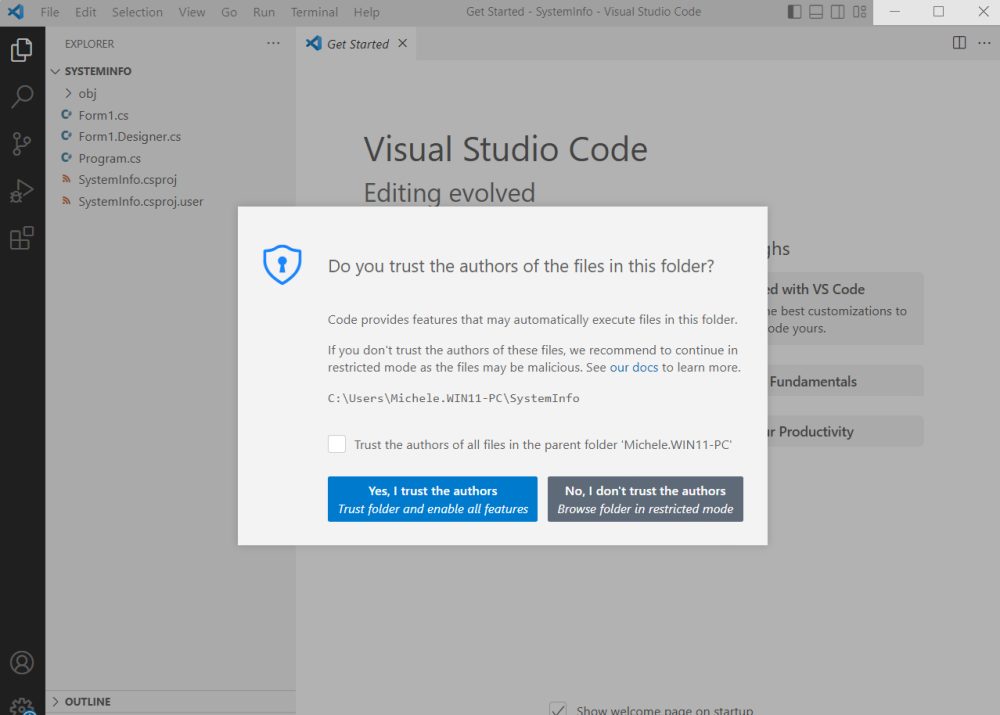Open the Search view icon
The image size is (1000, 715).
22,97
